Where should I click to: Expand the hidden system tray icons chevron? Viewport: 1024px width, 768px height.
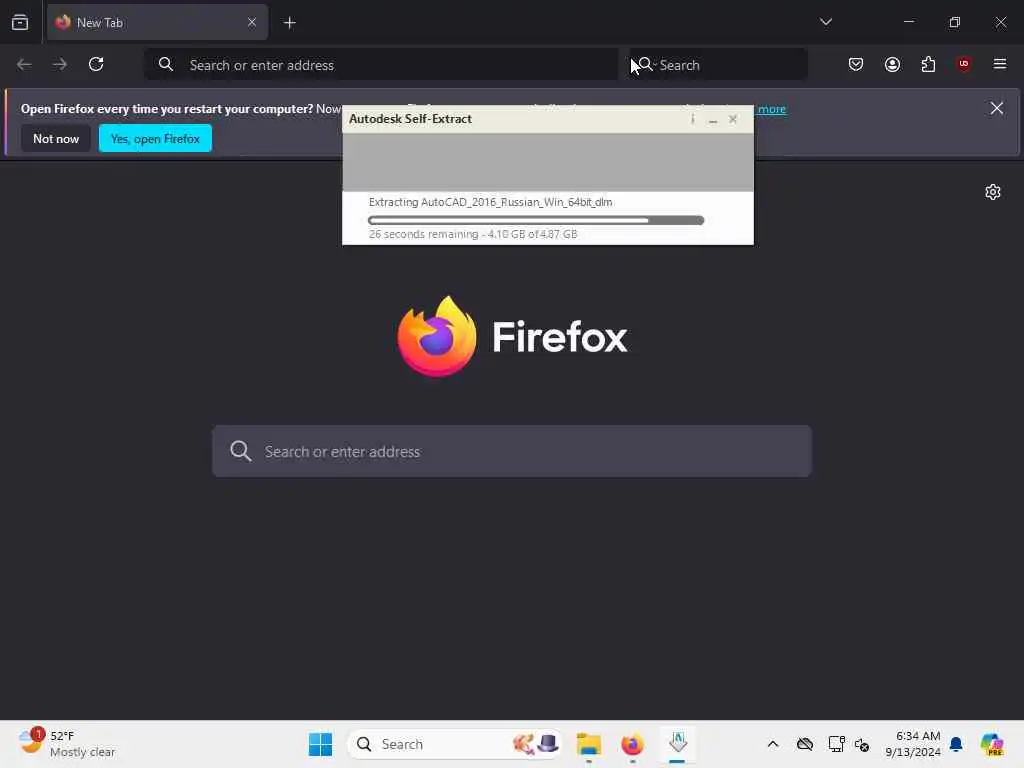773,744
